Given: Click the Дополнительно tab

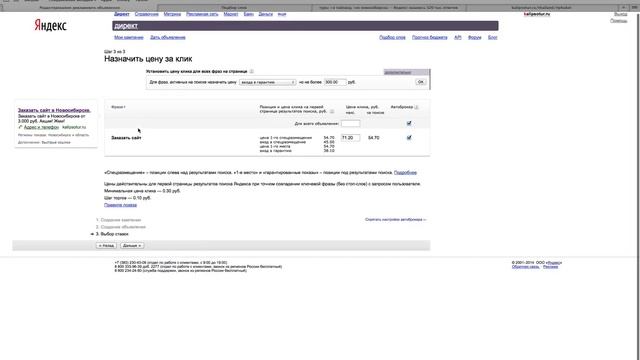Looking at the screenshot, I should [406, 72].
